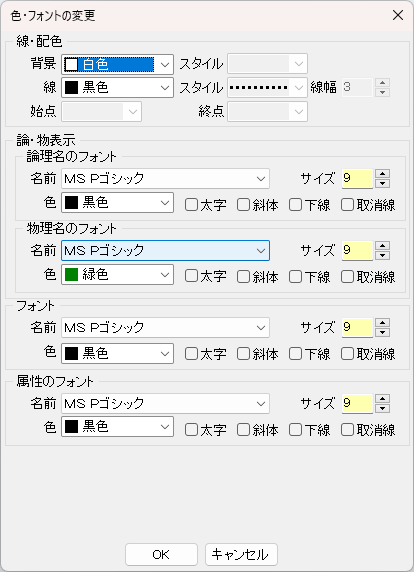
Task: Open the 始点 dropdown
Action: pos(101,112)
